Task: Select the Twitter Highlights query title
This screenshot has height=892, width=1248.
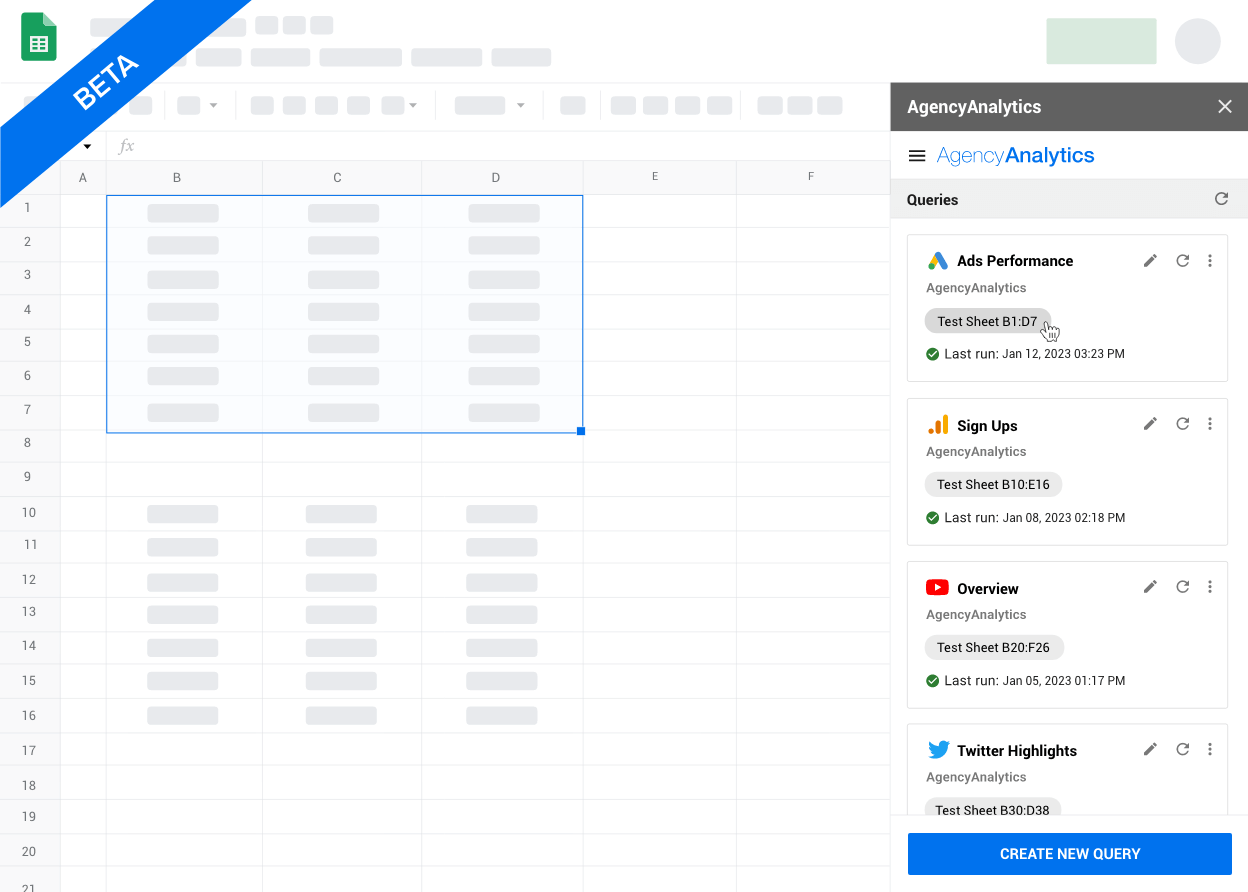Action: coord(1017,751)
